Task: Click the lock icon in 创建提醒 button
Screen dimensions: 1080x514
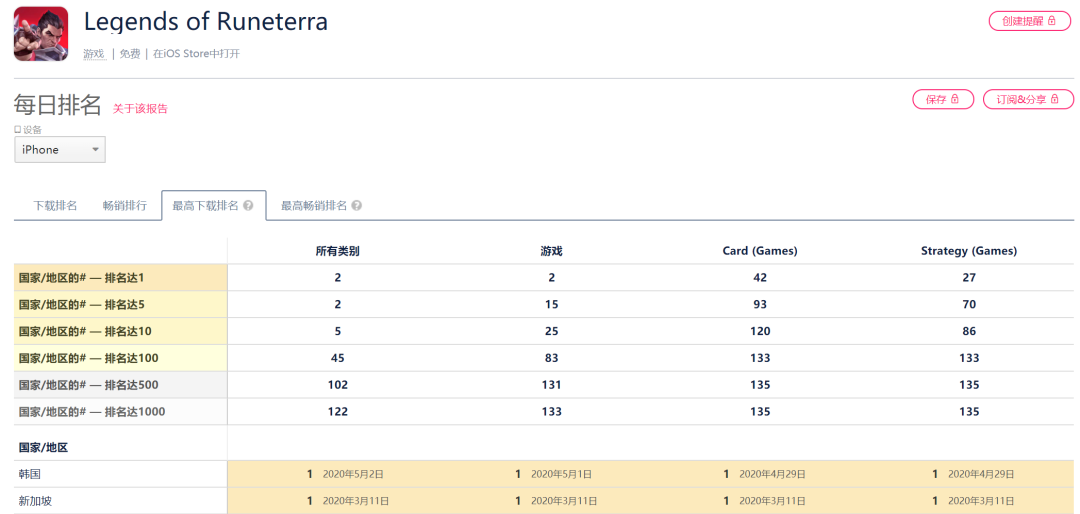Action: [x=1051, y=21]
